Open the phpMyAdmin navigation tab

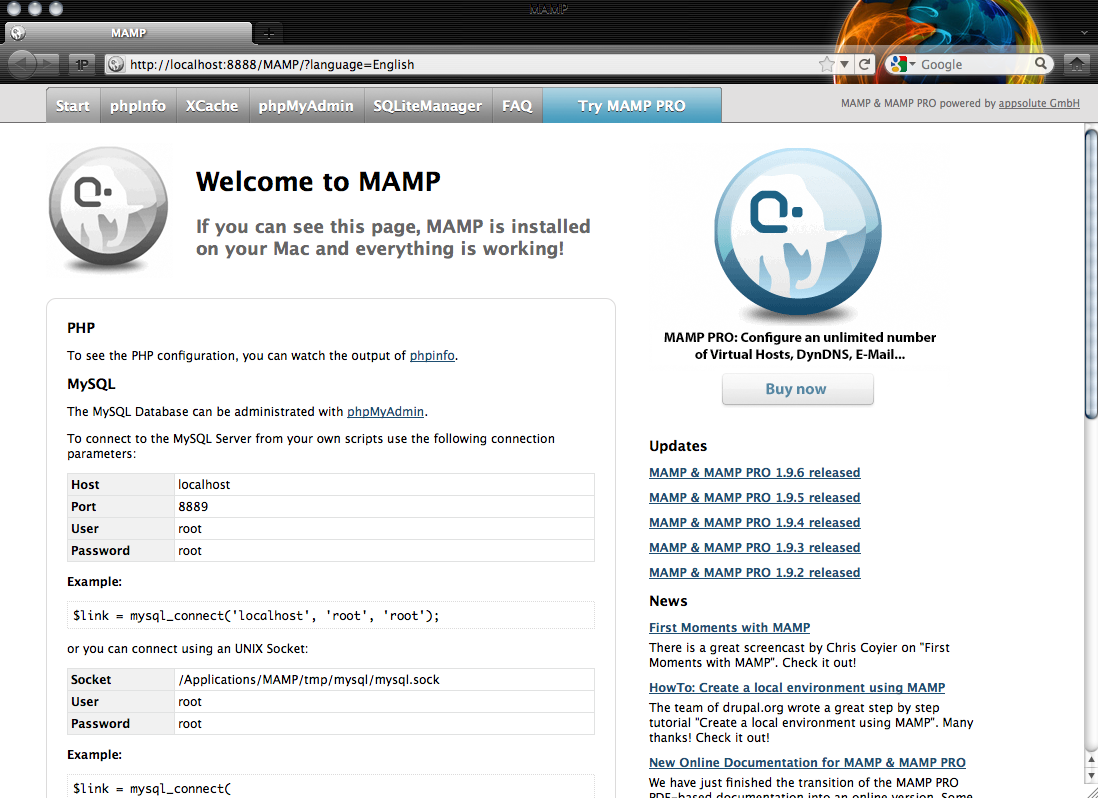click(306, 106)
